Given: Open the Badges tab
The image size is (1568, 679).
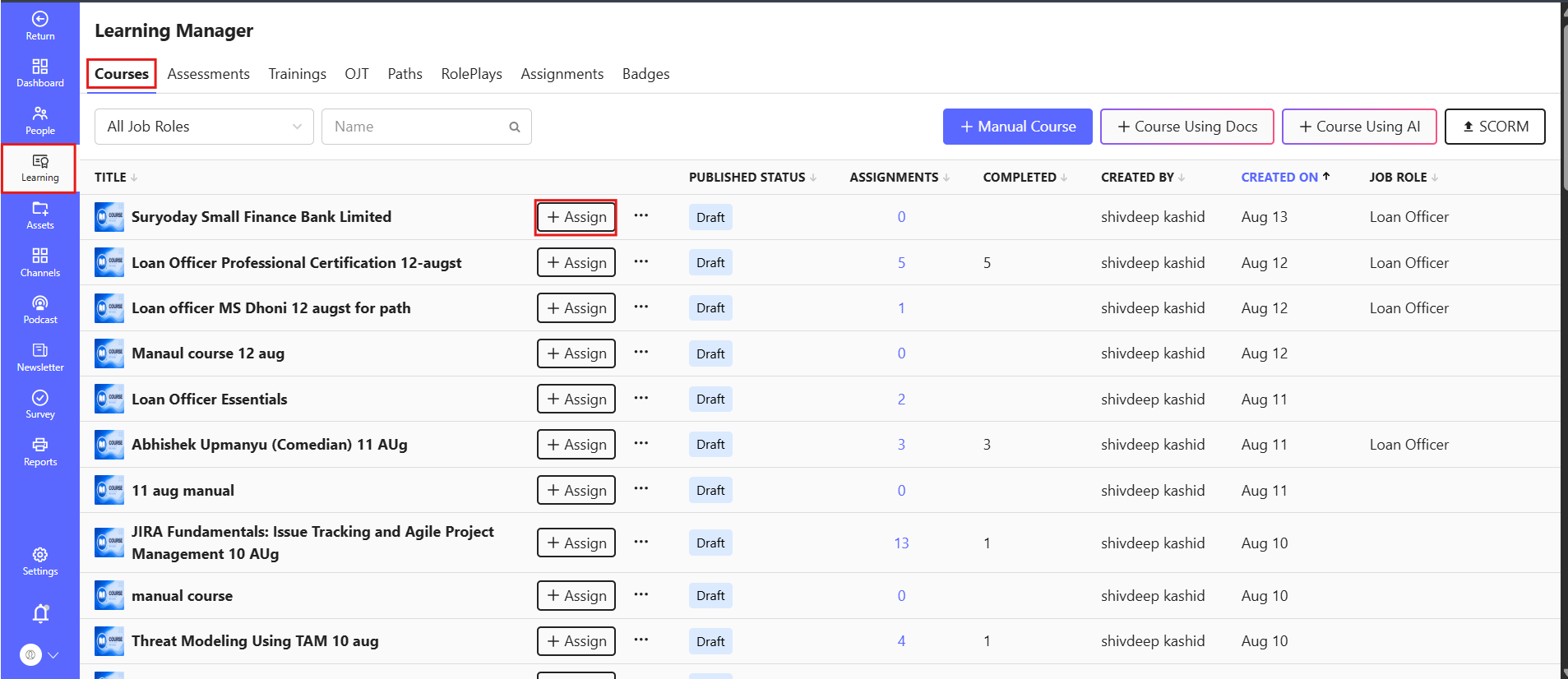Looking at the screenshot, I should coord(645,74).
